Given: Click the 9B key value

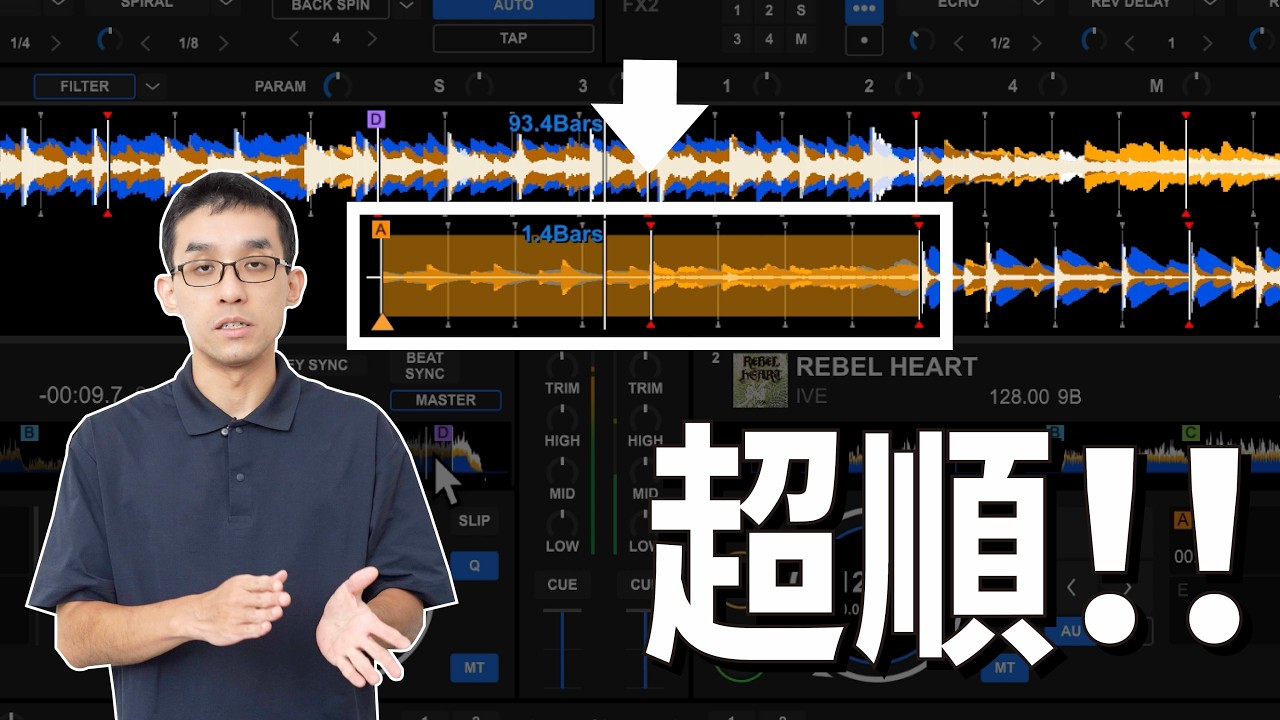Looking at the screenshot, I should pyautogui.click(x=1070, y=397).
